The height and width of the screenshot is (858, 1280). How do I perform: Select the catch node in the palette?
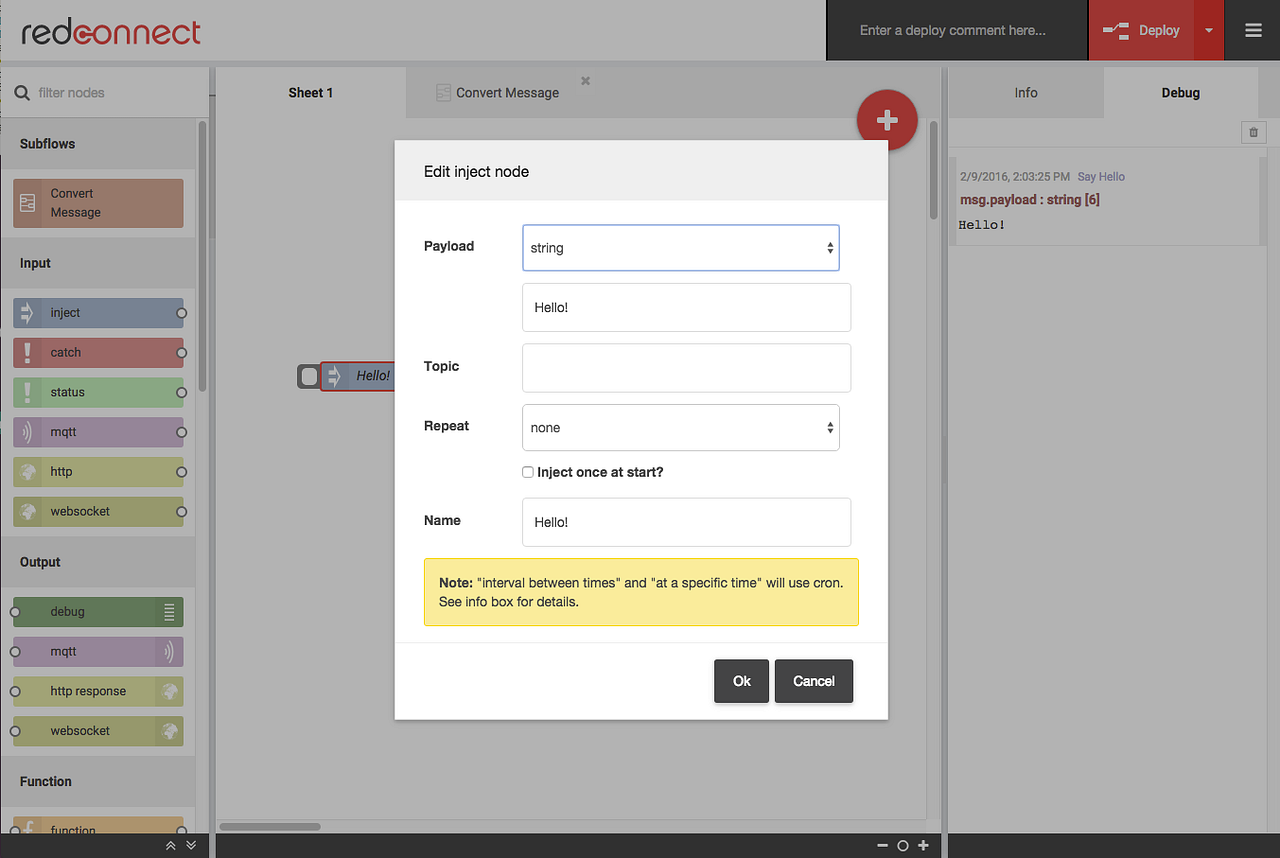click(97, 352)
